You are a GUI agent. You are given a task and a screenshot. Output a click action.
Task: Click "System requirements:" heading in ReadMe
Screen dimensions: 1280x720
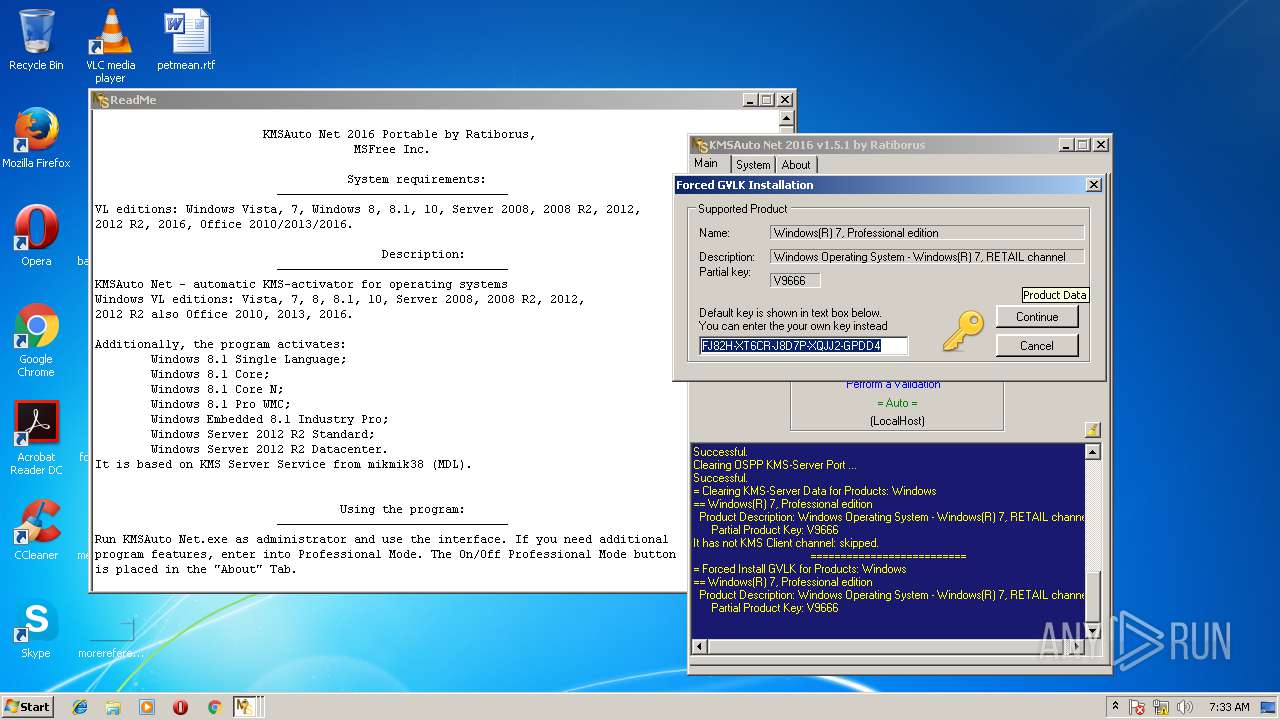coord(416,180)
